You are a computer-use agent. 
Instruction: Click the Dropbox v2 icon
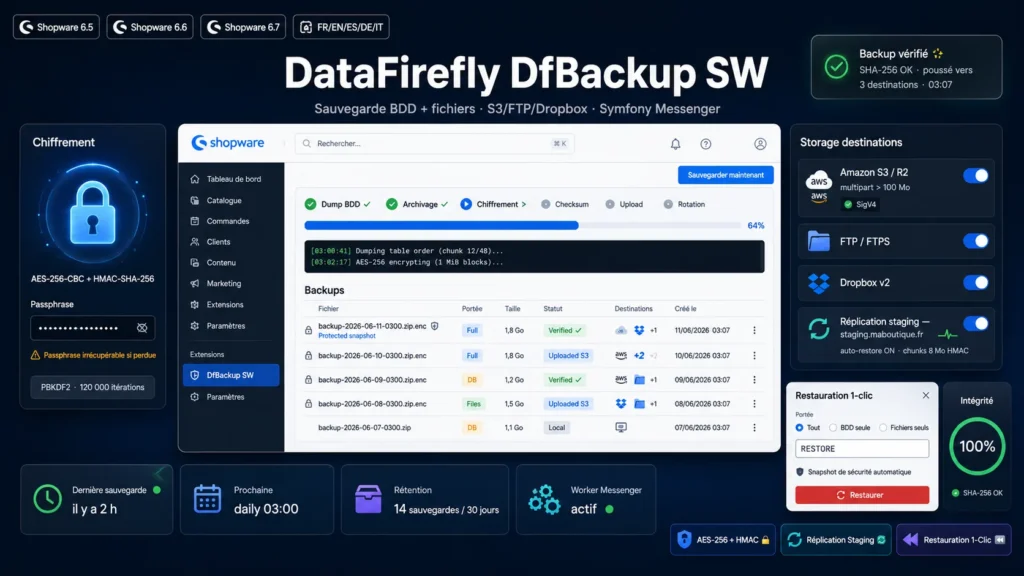(818, 283)
